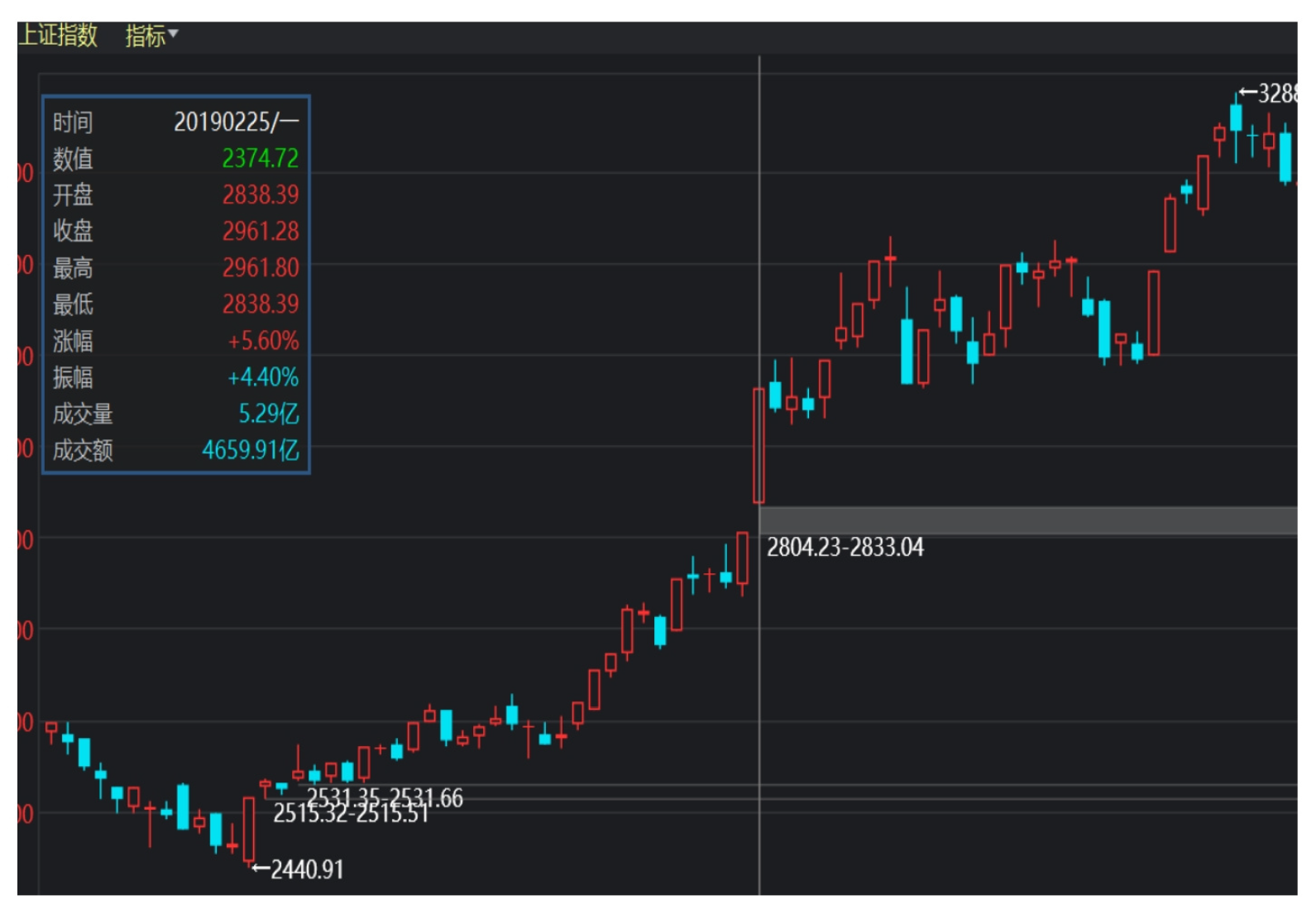Click the small arrow beside 指标

(174, 34)
